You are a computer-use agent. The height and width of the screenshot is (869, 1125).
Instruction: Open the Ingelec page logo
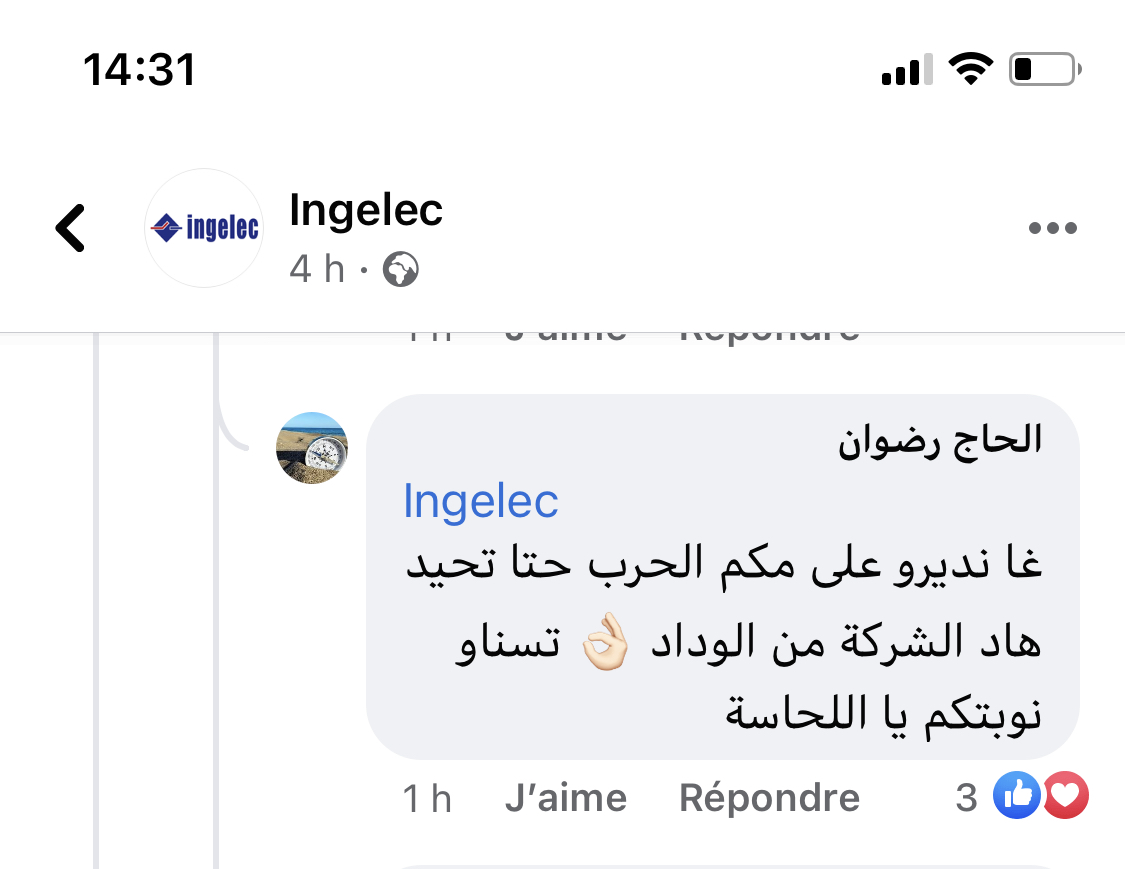(x=203, y=228)
